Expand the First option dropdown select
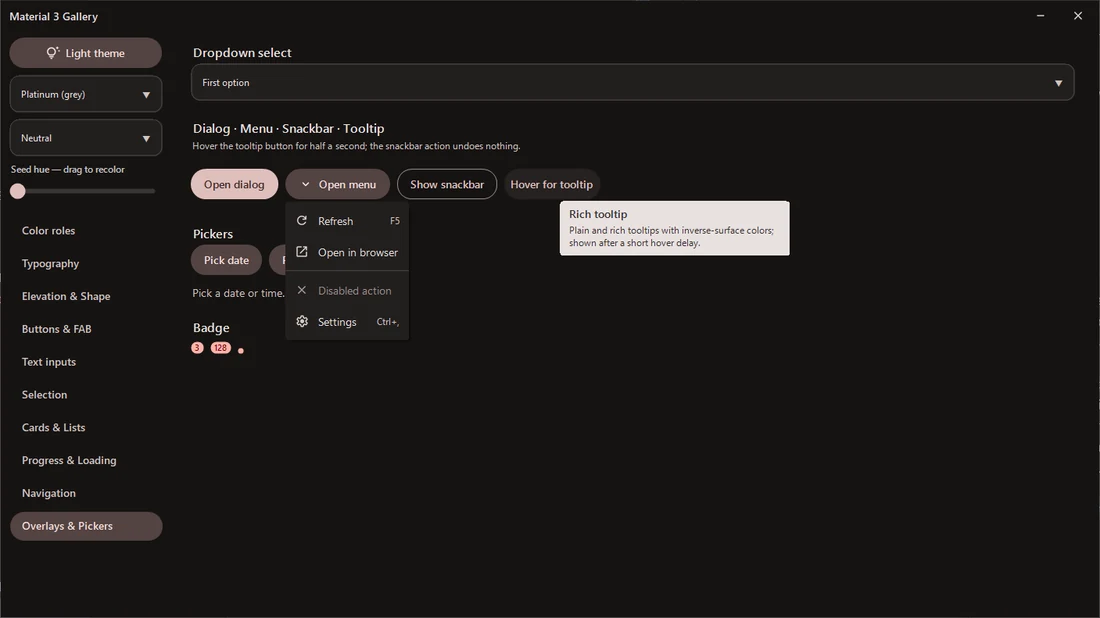The image size is (1100, 618). click(632, 82)
